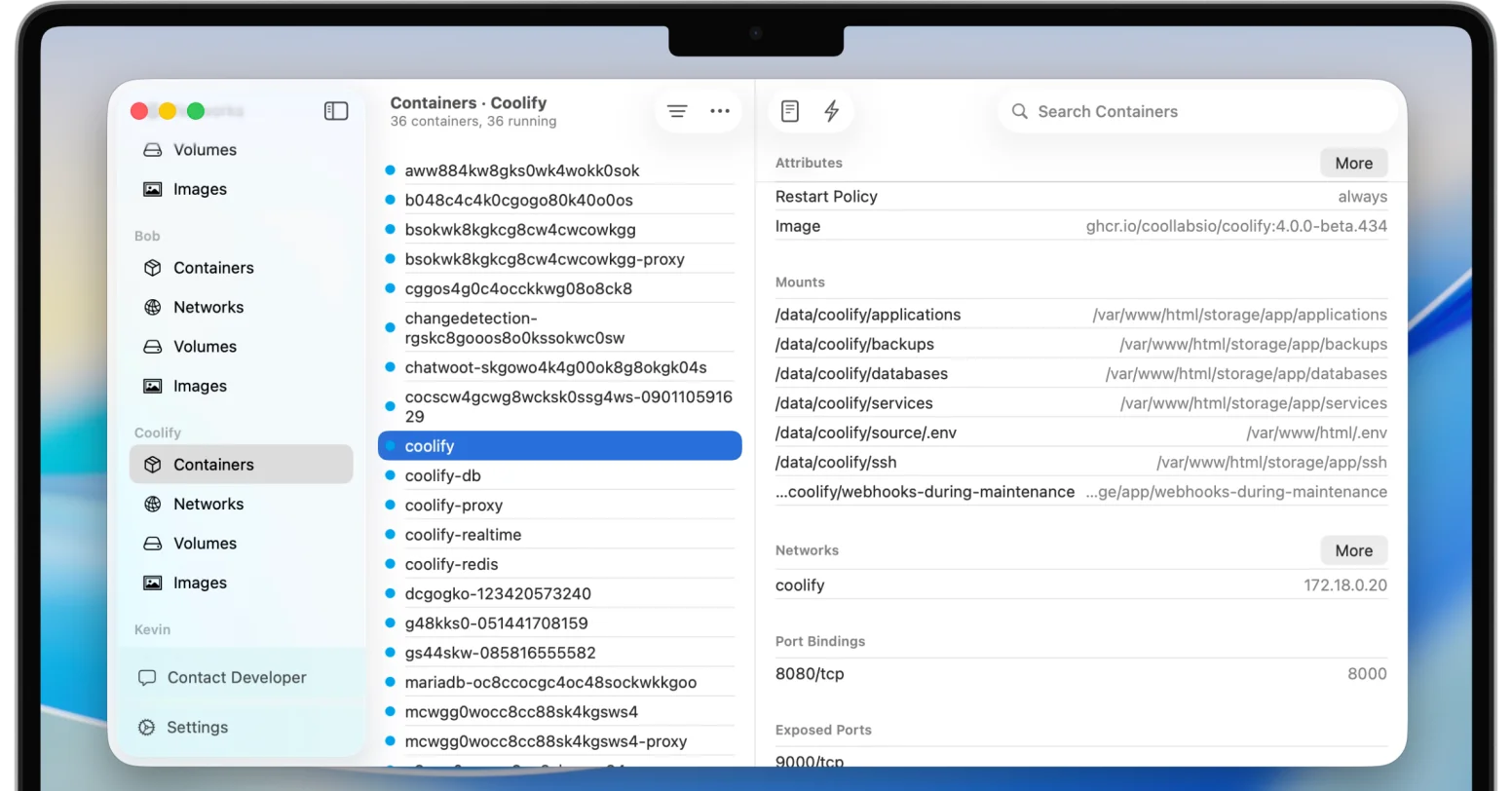Open the ellipsis more-options icon
This screenshot has width=1512, height=791.
pos(720,110)
